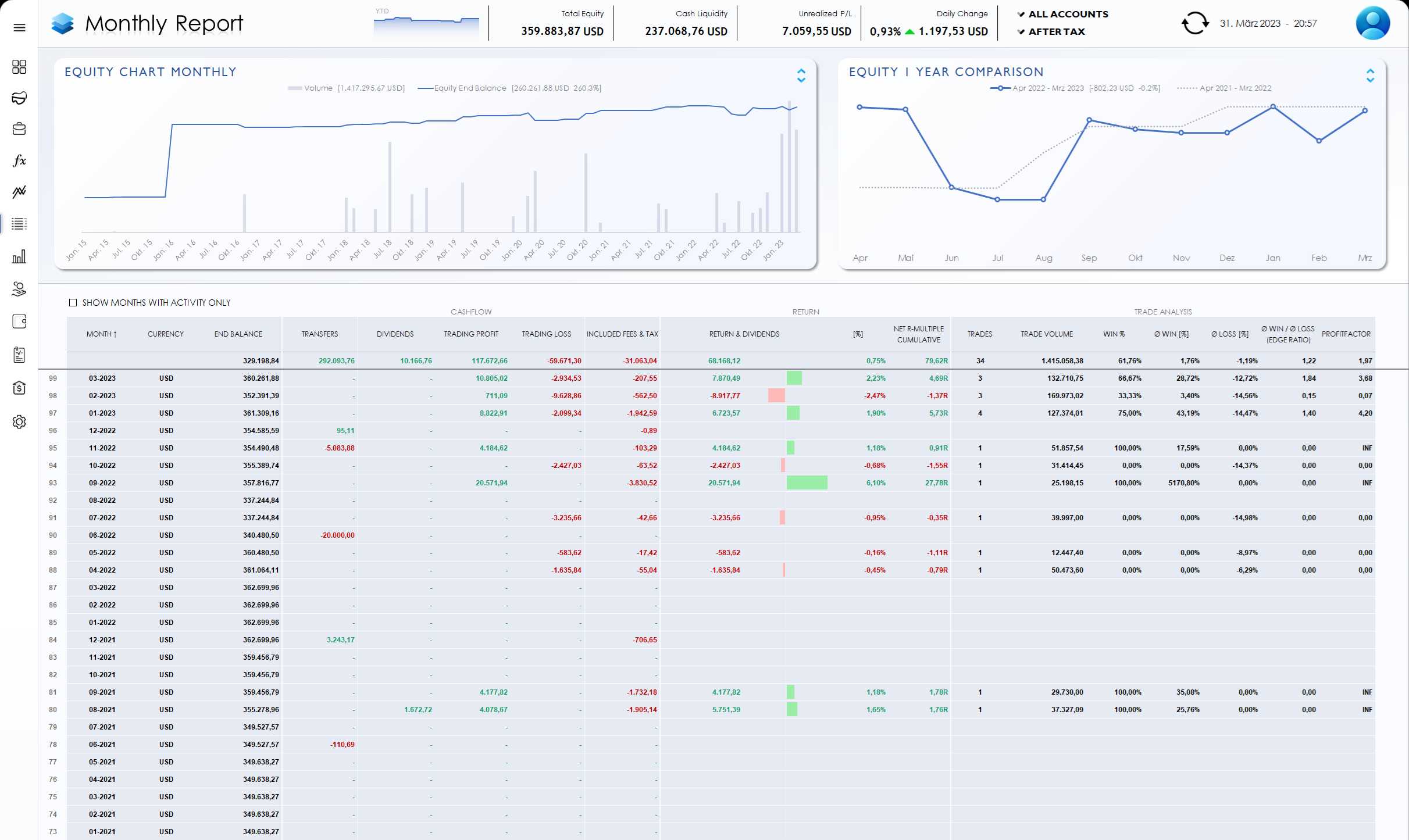Select the list report icon in sidebar

[x=19, y=224]
